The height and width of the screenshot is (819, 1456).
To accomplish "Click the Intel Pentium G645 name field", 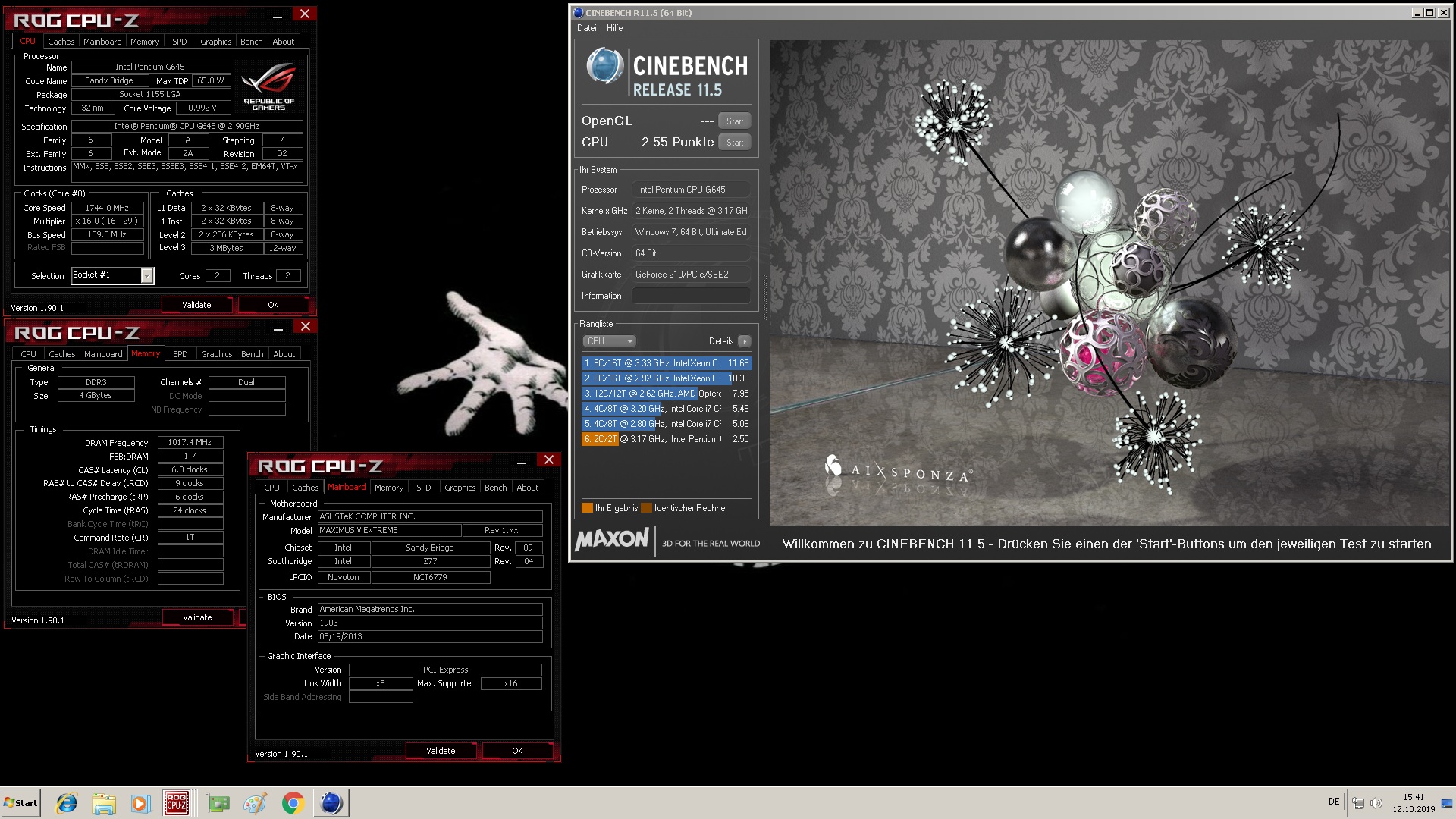I will click(x=150, y=67).
